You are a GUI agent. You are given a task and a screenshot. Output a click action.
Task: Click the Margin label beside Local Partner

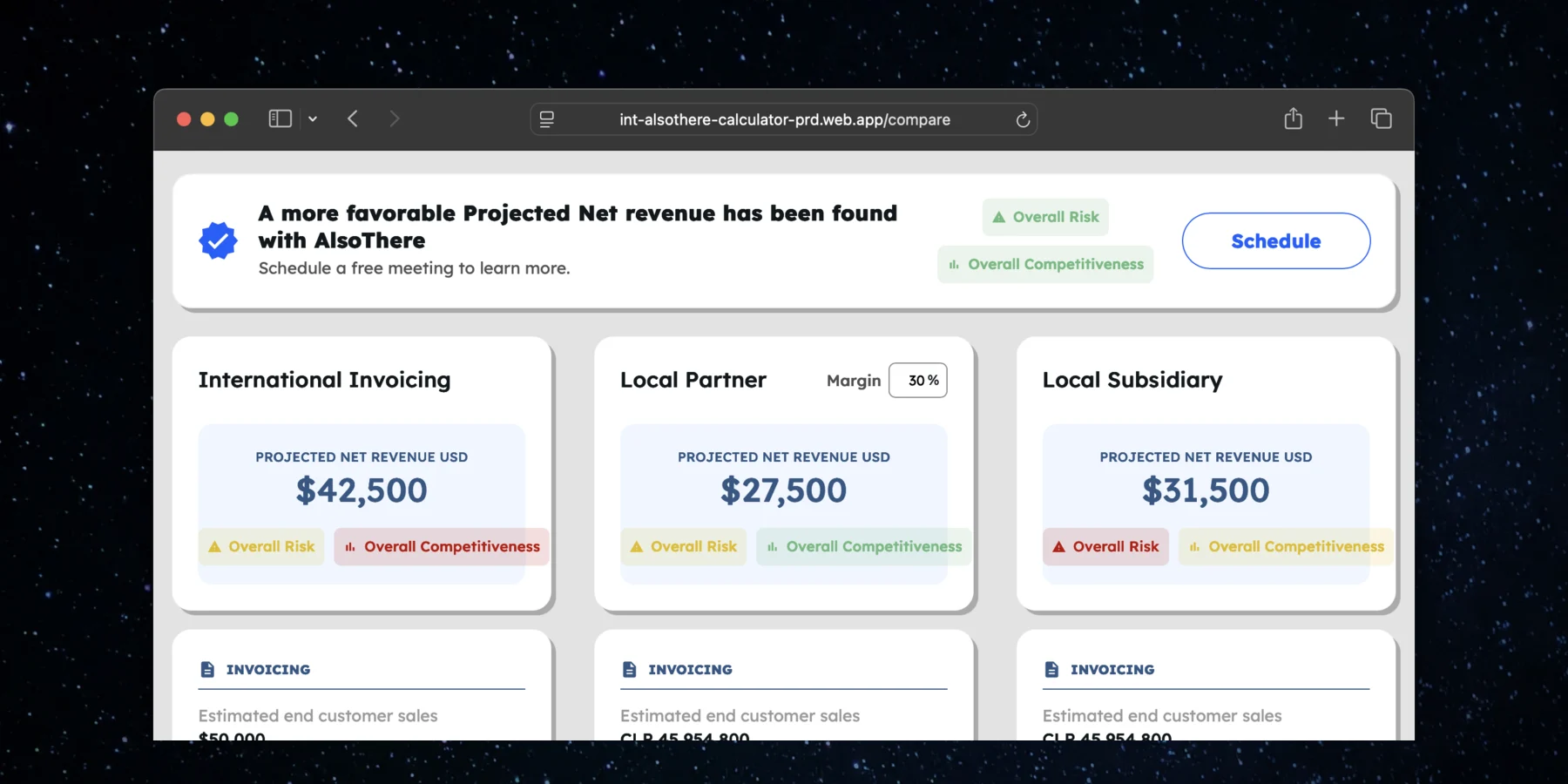(x=854, y=381)
